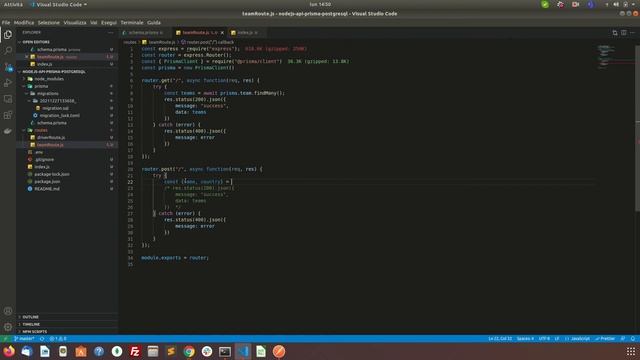Click the LF end-of-line indicator
The image size is (640, 360).
(x=557, y=339)
